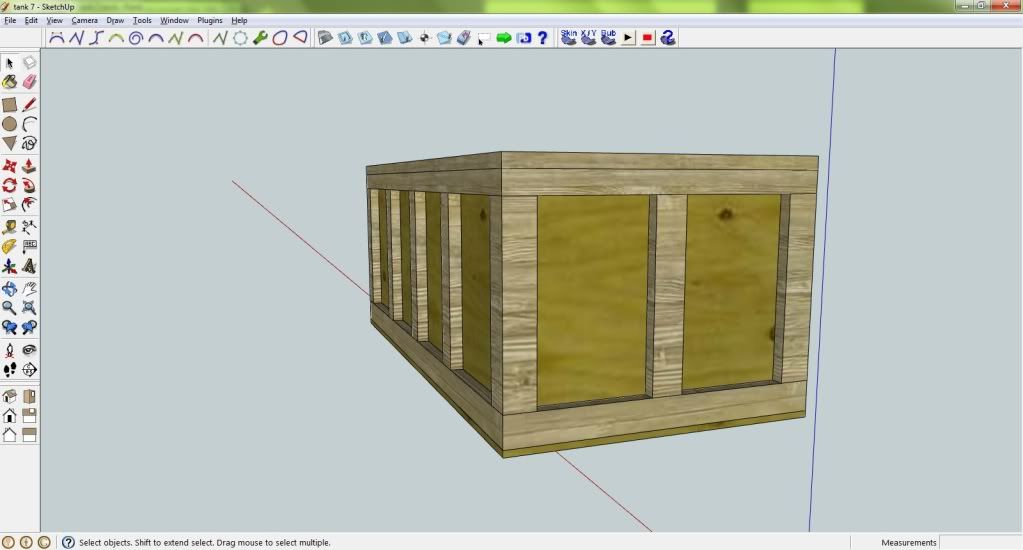Click the Zoom Extents tool

click(29, 308)
